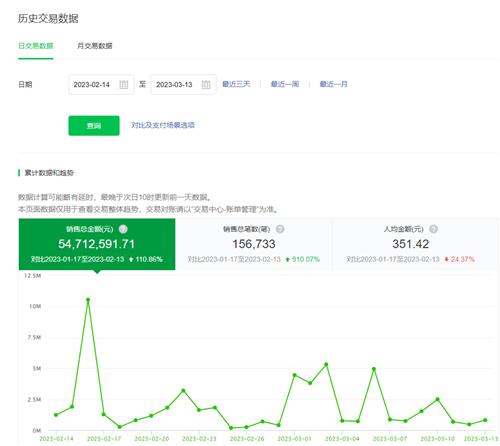Image resolution: width=500 pixels, height=446 pixels.
Task: Open 对比及支付场景选项 link
Action: click(163, 125)
